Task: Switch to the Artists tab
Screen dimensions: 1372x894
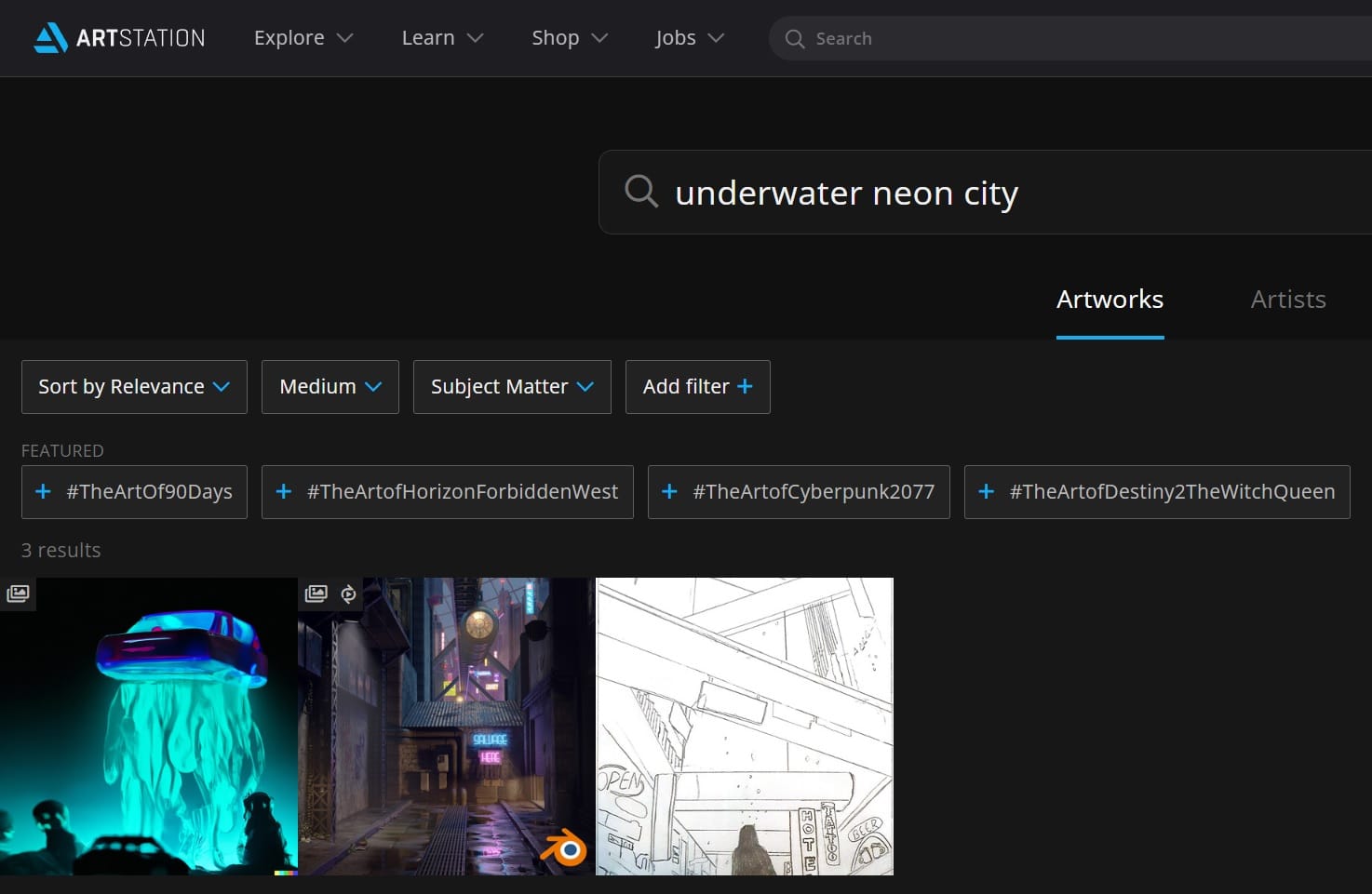Action: pos(1287,300)
